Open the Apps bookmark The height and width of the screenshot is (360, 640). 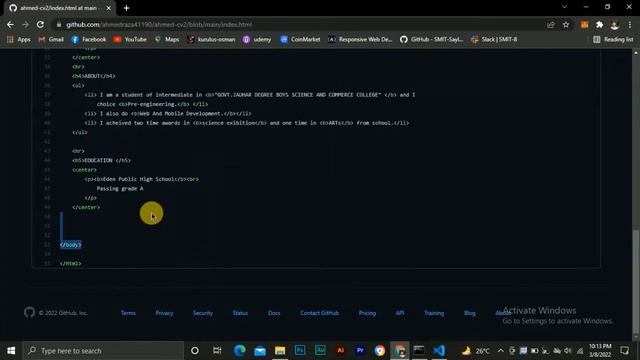[19, 40]
